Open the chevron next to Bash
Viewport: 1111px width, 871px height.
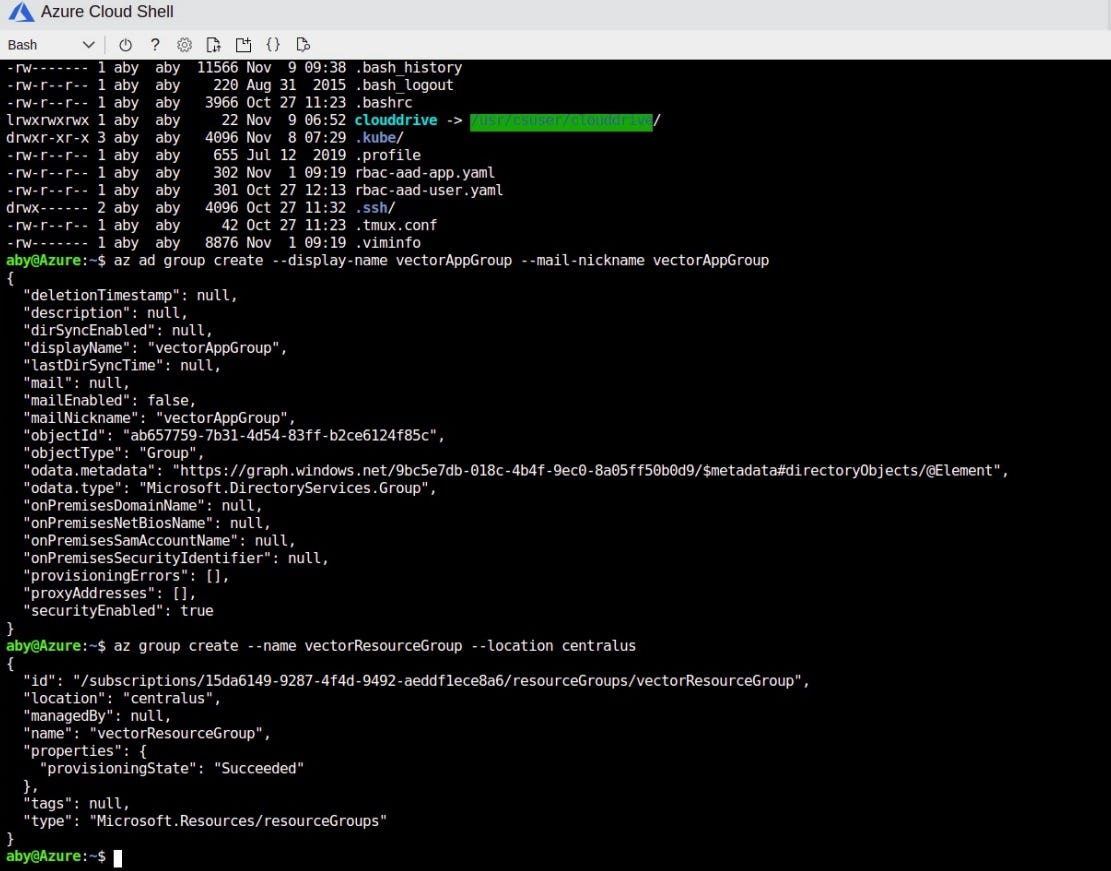[87, 45]
